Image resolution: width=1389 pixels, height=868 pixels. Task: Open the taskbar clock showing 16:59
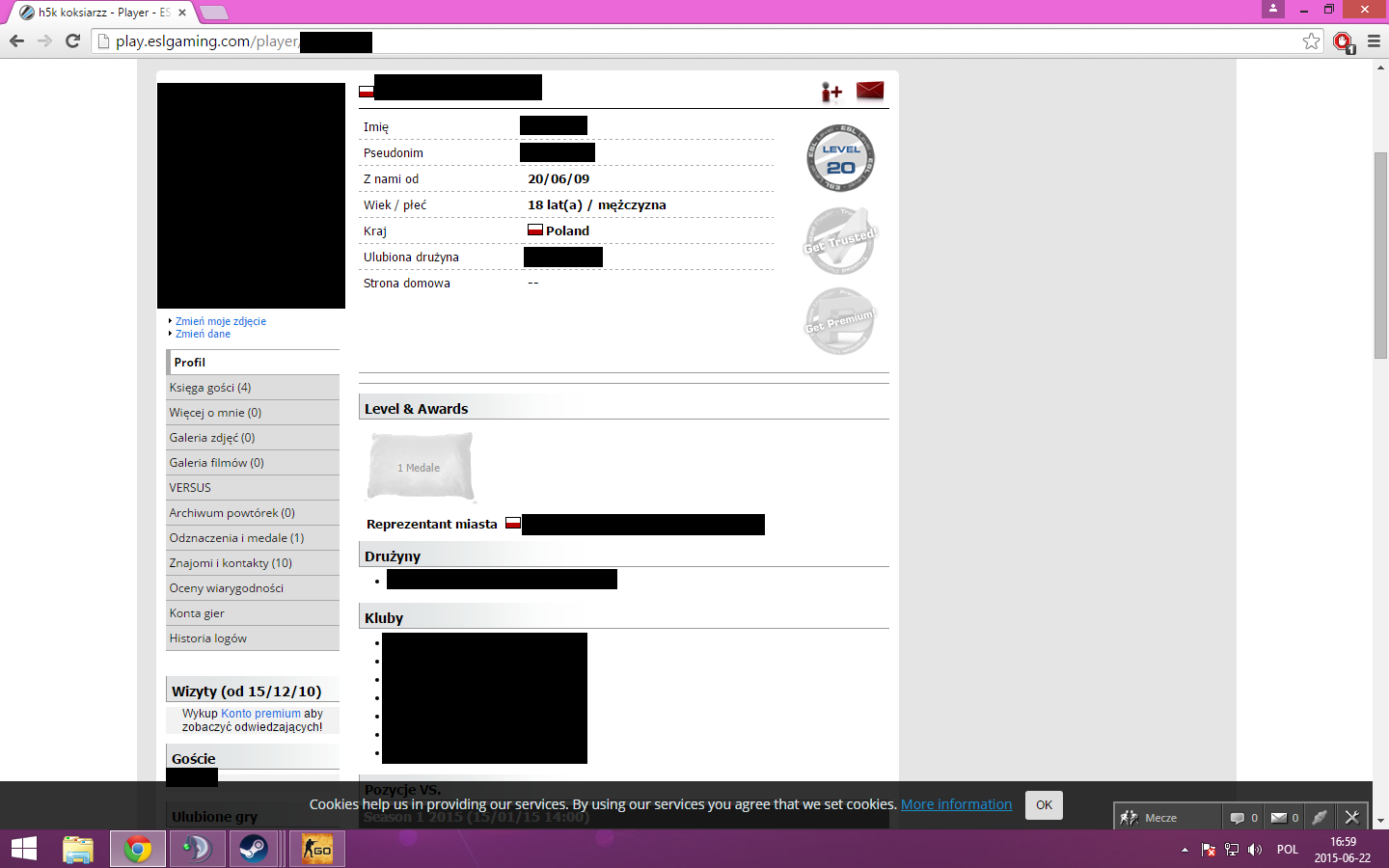[x=1343, y=850]
